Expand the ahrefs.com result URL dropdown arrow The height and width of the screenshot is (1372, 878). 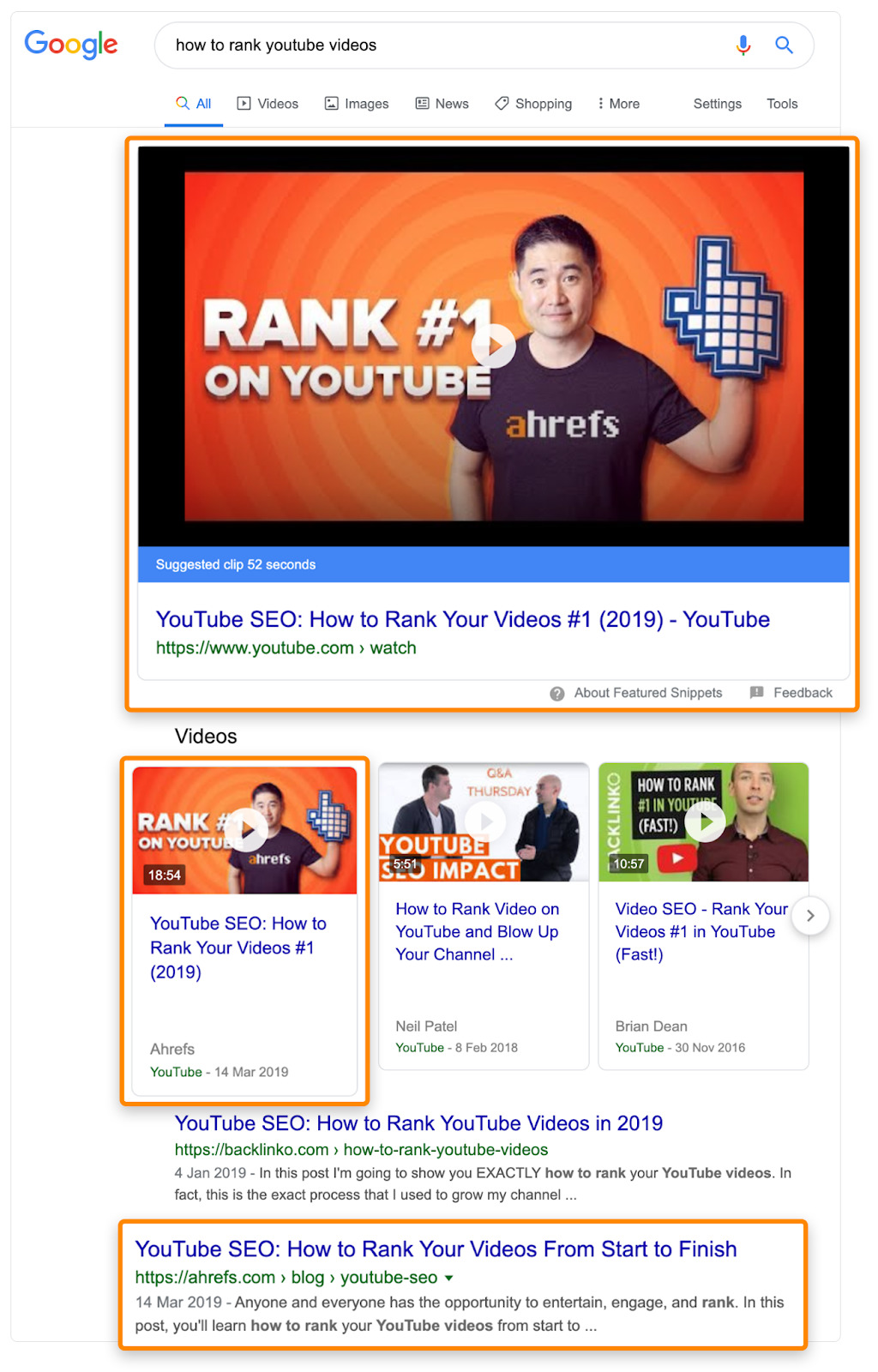click(x=448, y=1278)
